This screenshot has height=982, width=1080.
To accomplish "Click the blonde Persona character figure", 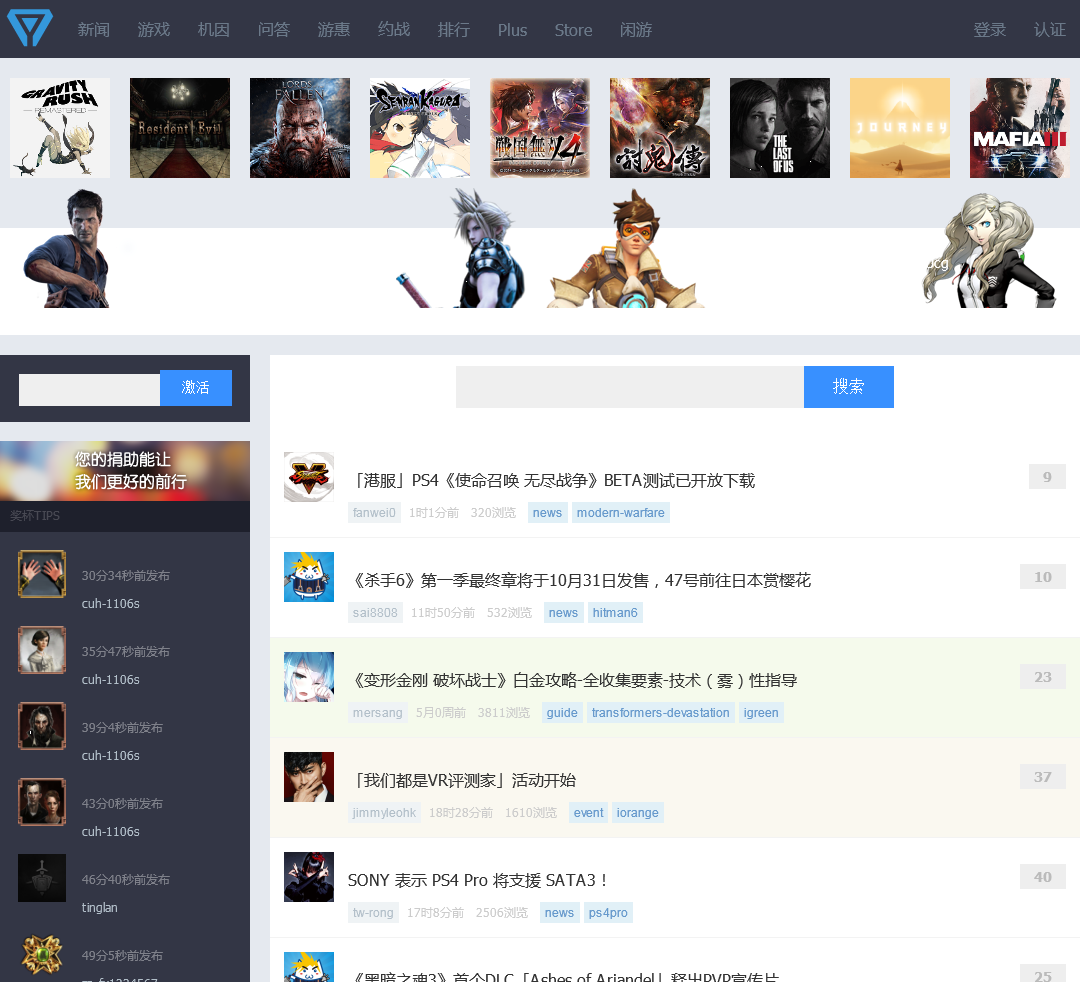I will 989,250.
